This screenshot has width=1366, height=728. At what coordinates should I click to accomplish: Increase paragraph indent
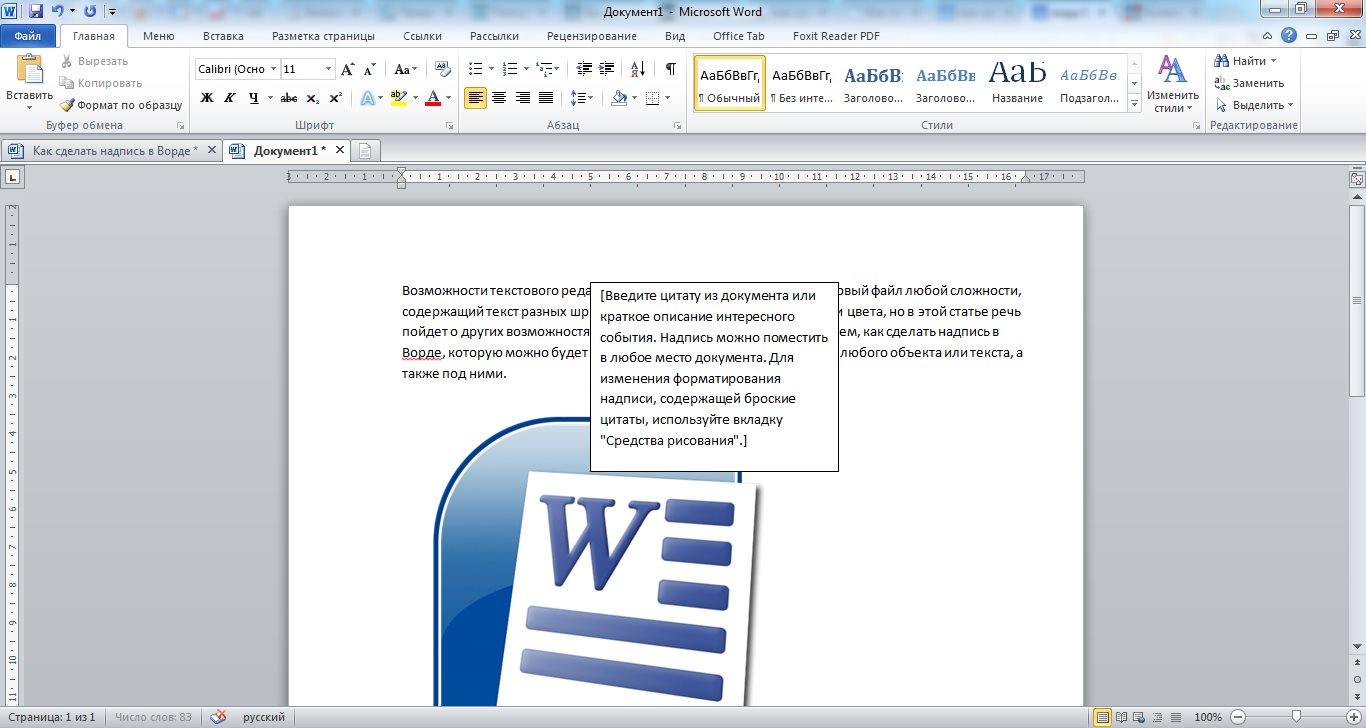608,69
